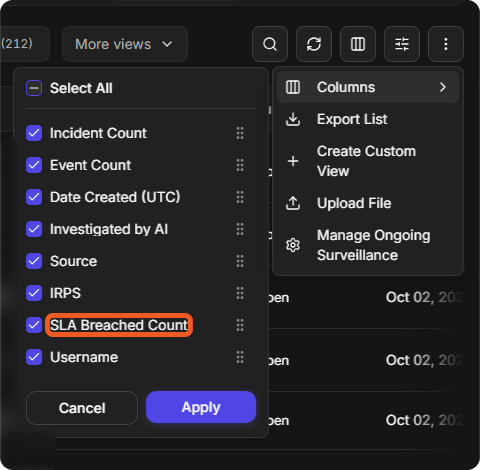
Task: Click the Investigated by AI label
Action: [x=109, y=229]
